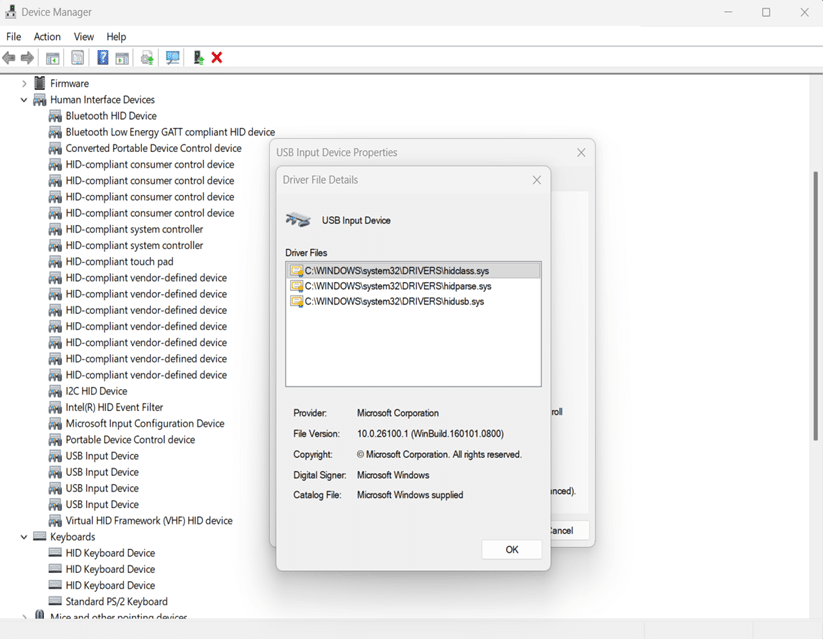The height and width of the screenshot is (639, 823).
Task: Click the Add drivers toolbar icon
Action: point(198,58)
